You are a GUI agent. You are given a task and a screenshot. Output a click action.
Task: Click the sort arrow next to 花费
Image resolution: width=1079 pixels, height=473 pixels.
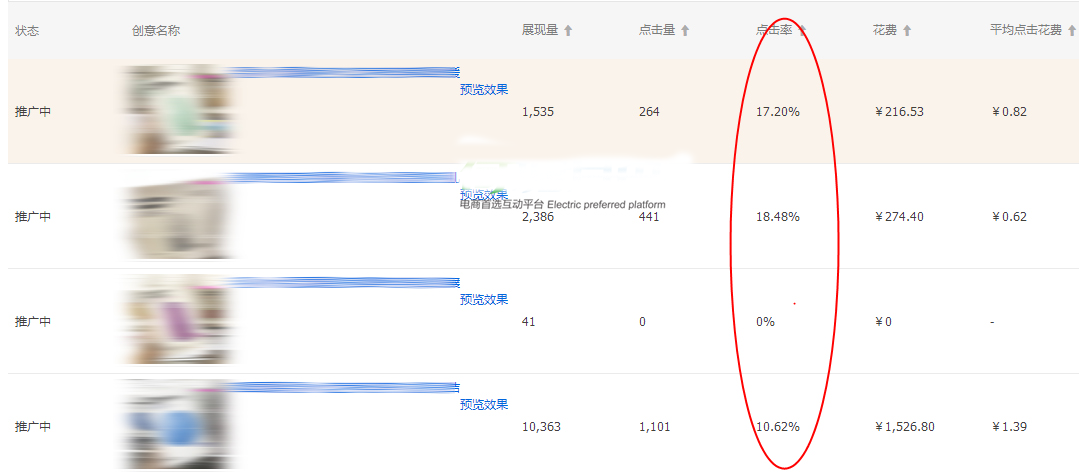click(907, 31)
